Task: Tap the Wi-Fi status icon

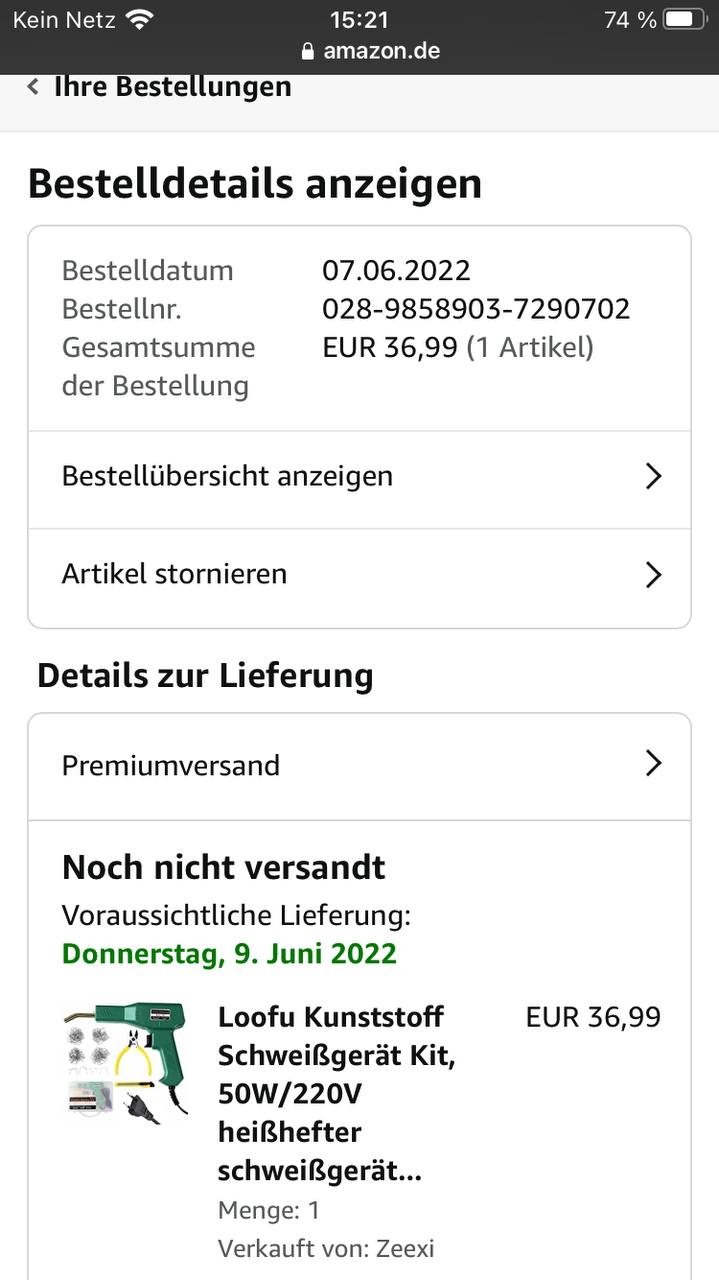Action: coord(139,19)
